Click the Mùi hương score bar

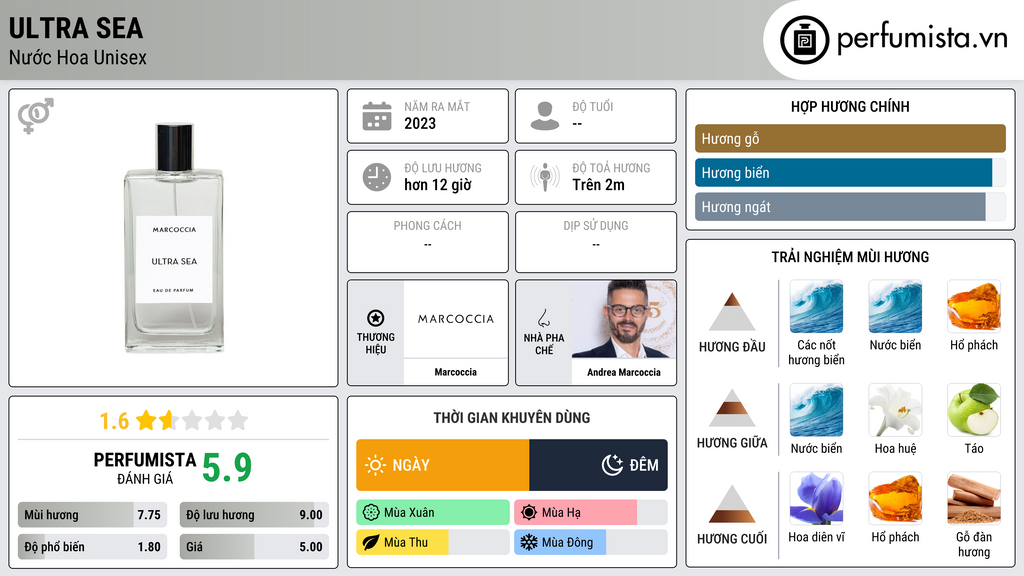point(93,515)
